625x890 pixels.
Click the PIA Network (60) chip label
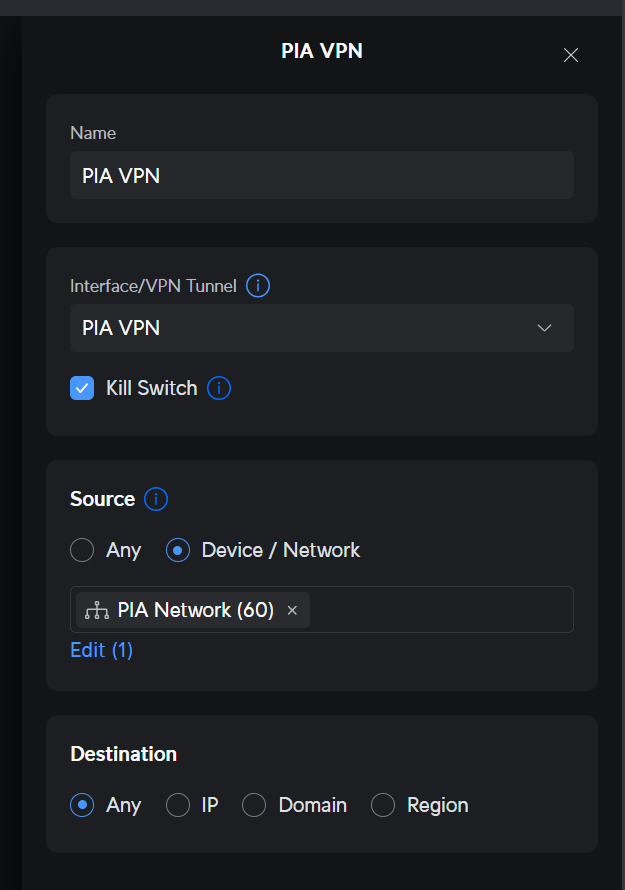(195, 610)
